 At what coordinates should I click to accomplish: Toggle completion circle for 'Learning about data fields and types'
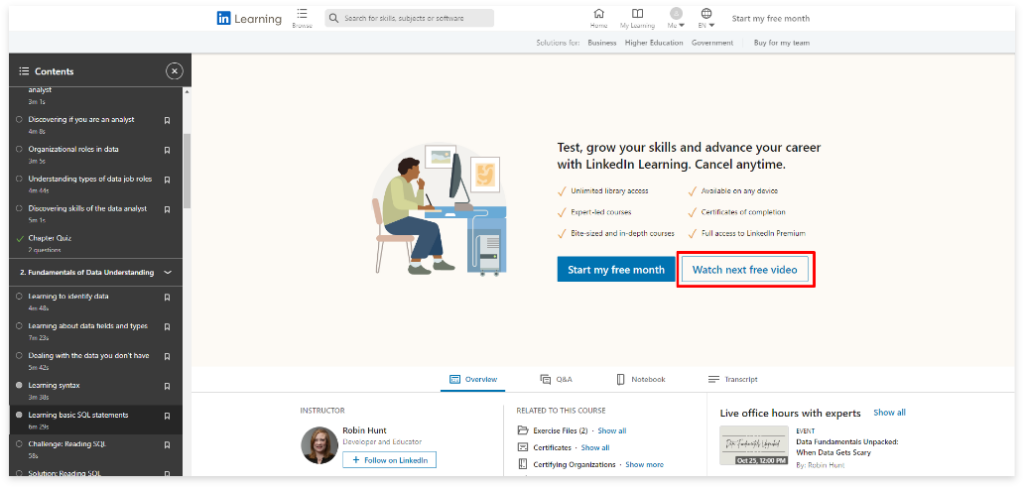(19, 326)
